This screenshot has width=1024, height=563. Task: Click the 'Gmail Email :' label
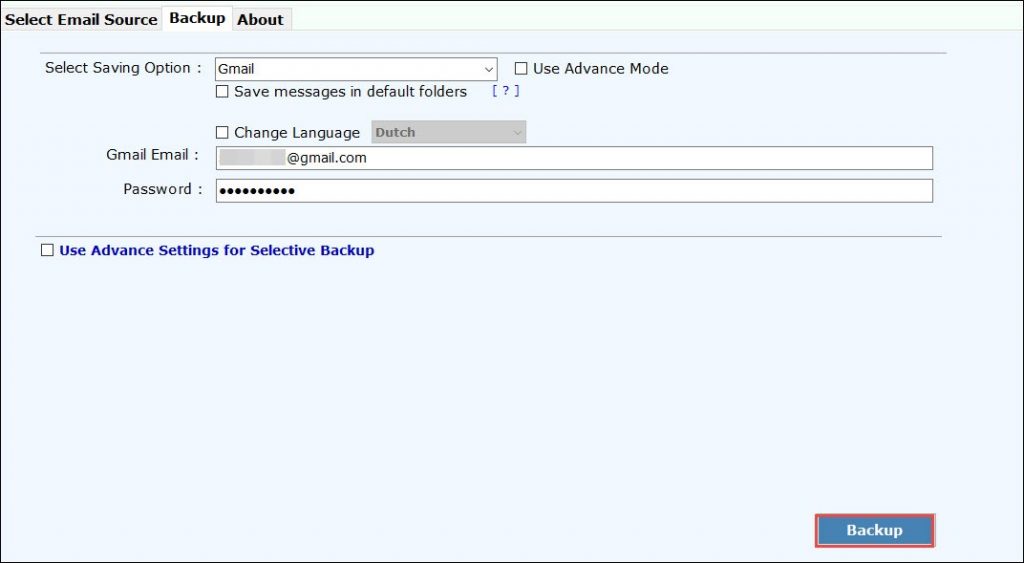(152, 155)
